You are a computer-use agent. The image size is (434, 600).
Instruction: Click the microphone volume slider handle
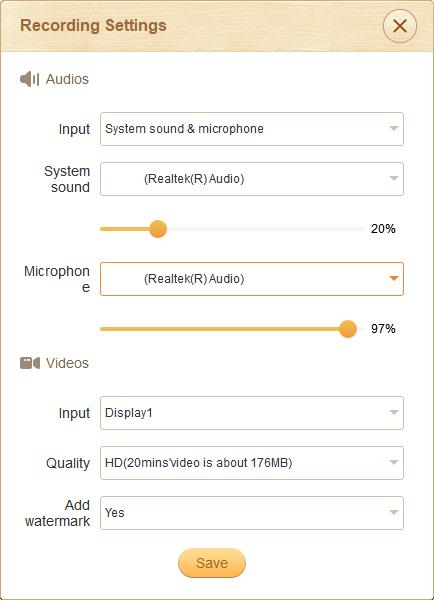click(348, 329)
